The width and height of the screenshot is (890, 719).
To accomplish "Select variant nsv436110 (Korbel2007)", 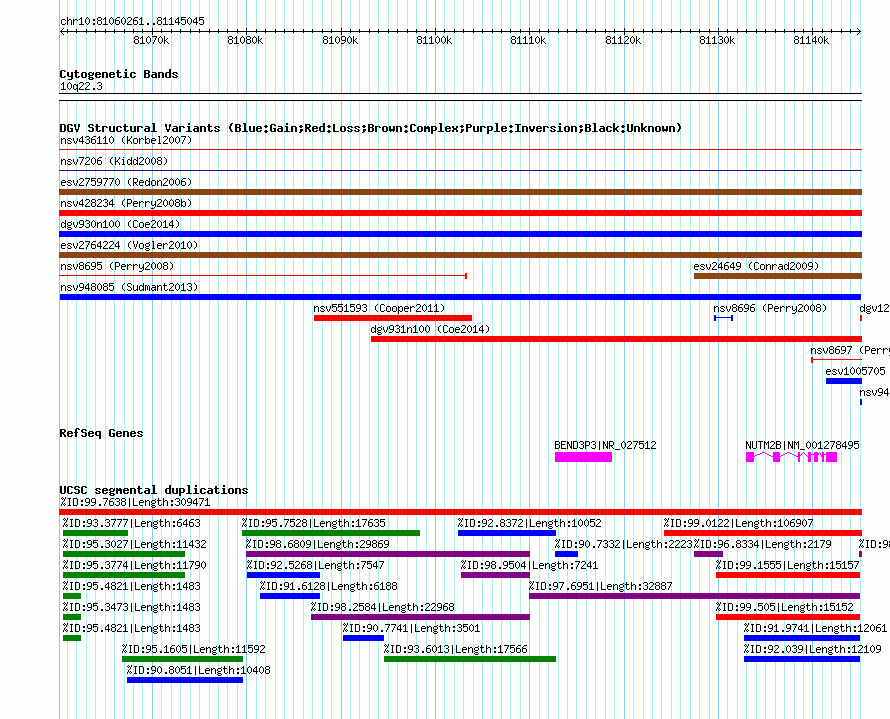I will [x=126, y=140].
